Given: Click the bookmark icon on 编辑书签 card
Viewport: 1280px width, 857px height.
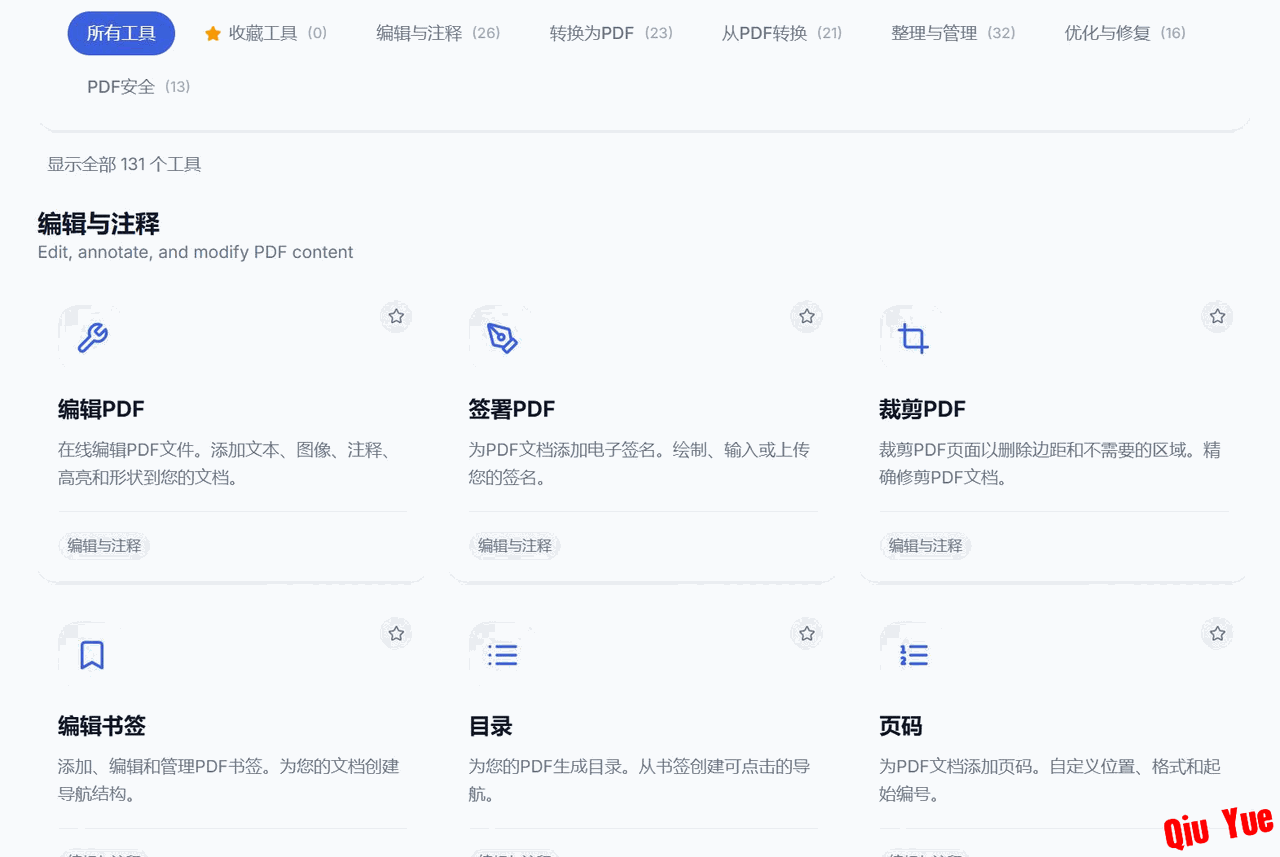Looking at the screenshot, I should [92, 655].
